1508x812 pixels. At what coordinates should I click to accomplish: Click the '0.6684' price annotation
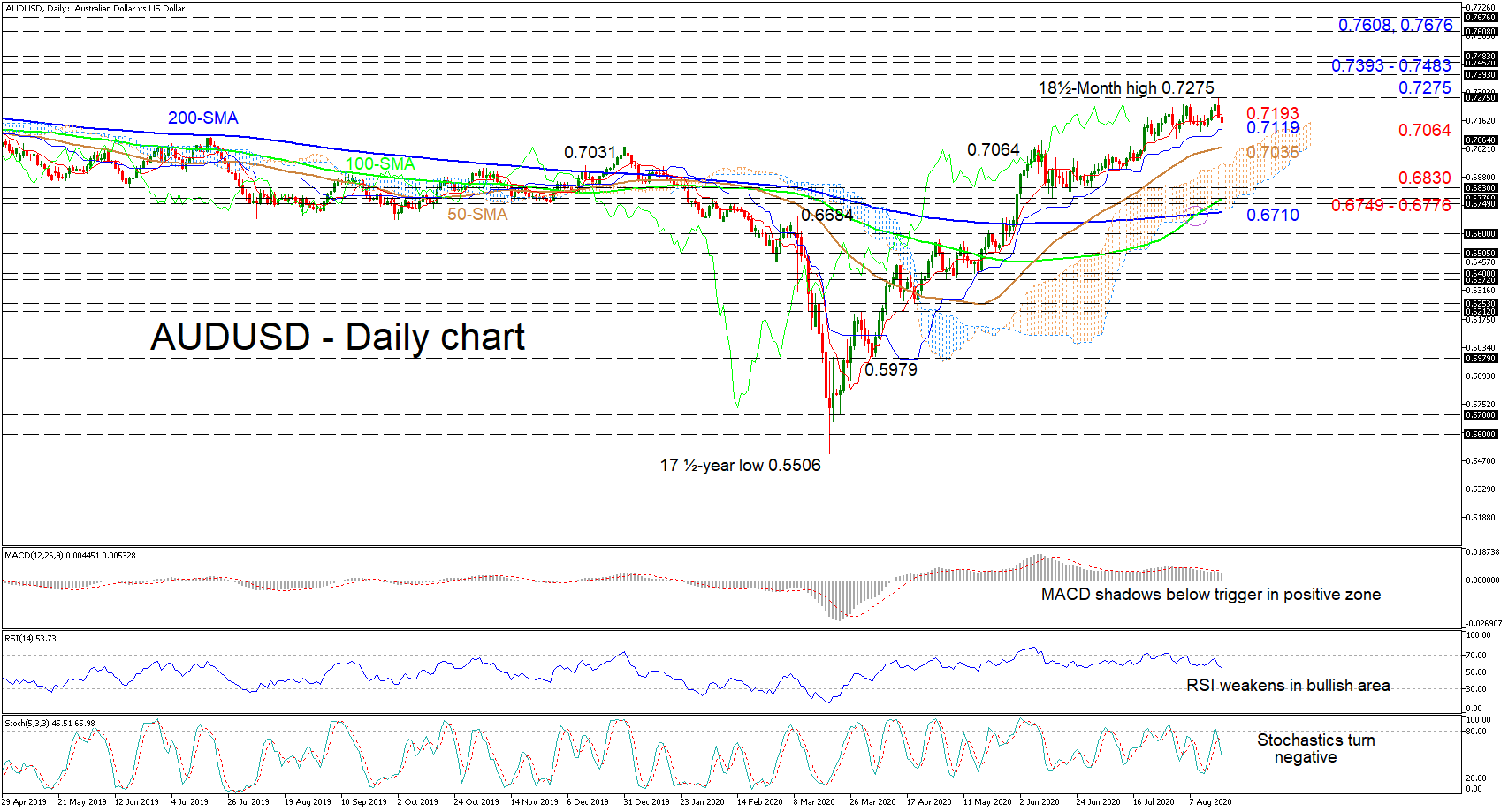[x=827, y=215]
